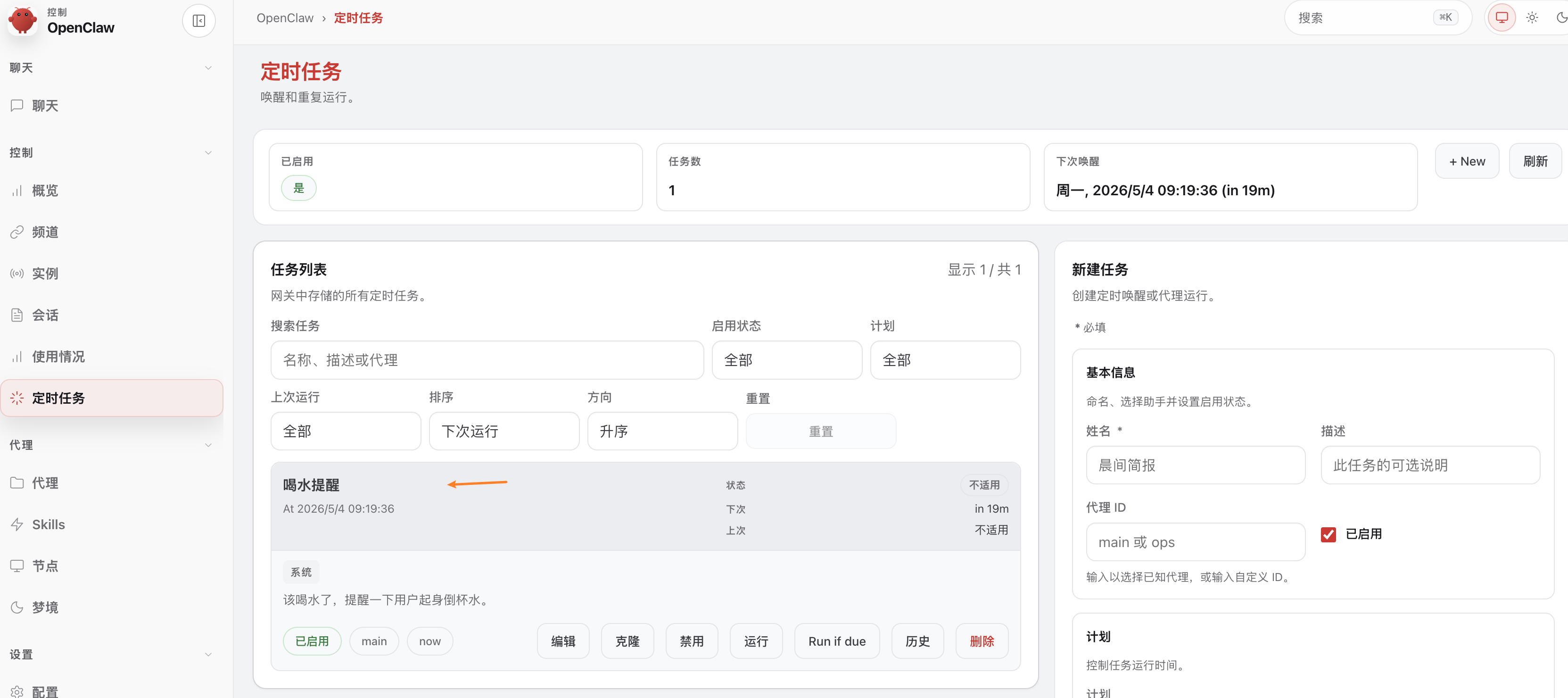Select the system theme monitor icon
Viewport: 1568px width, 698px height.
click(1502, 17)
